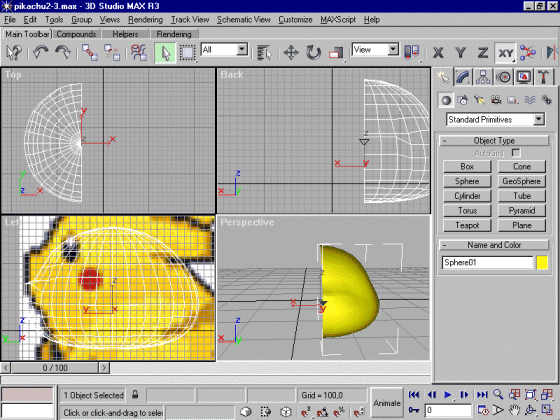Viewport: 560px width, 420px height.
Task: Undo the last action with the Undo arrow
Action: (40, 52)
